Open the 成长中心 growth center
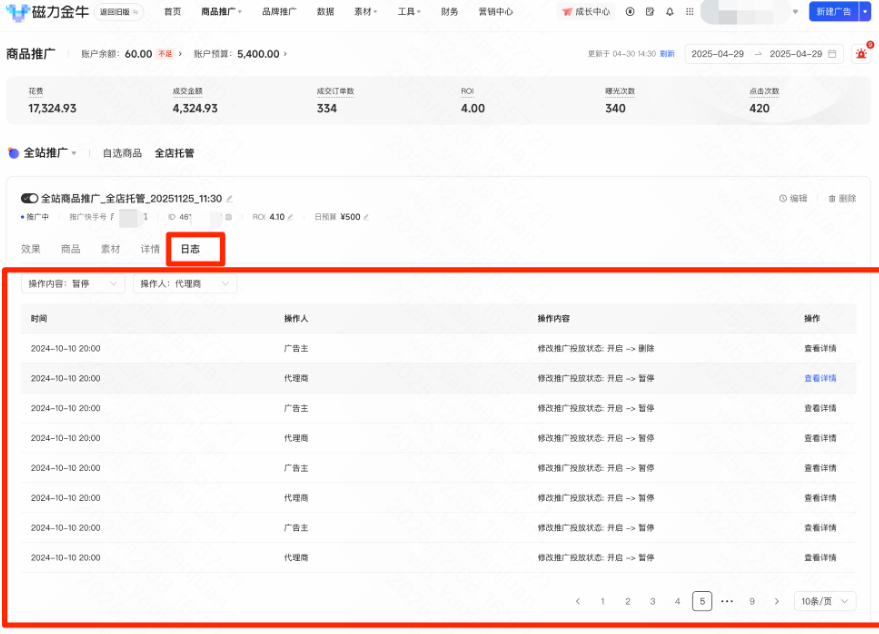Screen dimensions: 879x634 [x=586, y=12]
